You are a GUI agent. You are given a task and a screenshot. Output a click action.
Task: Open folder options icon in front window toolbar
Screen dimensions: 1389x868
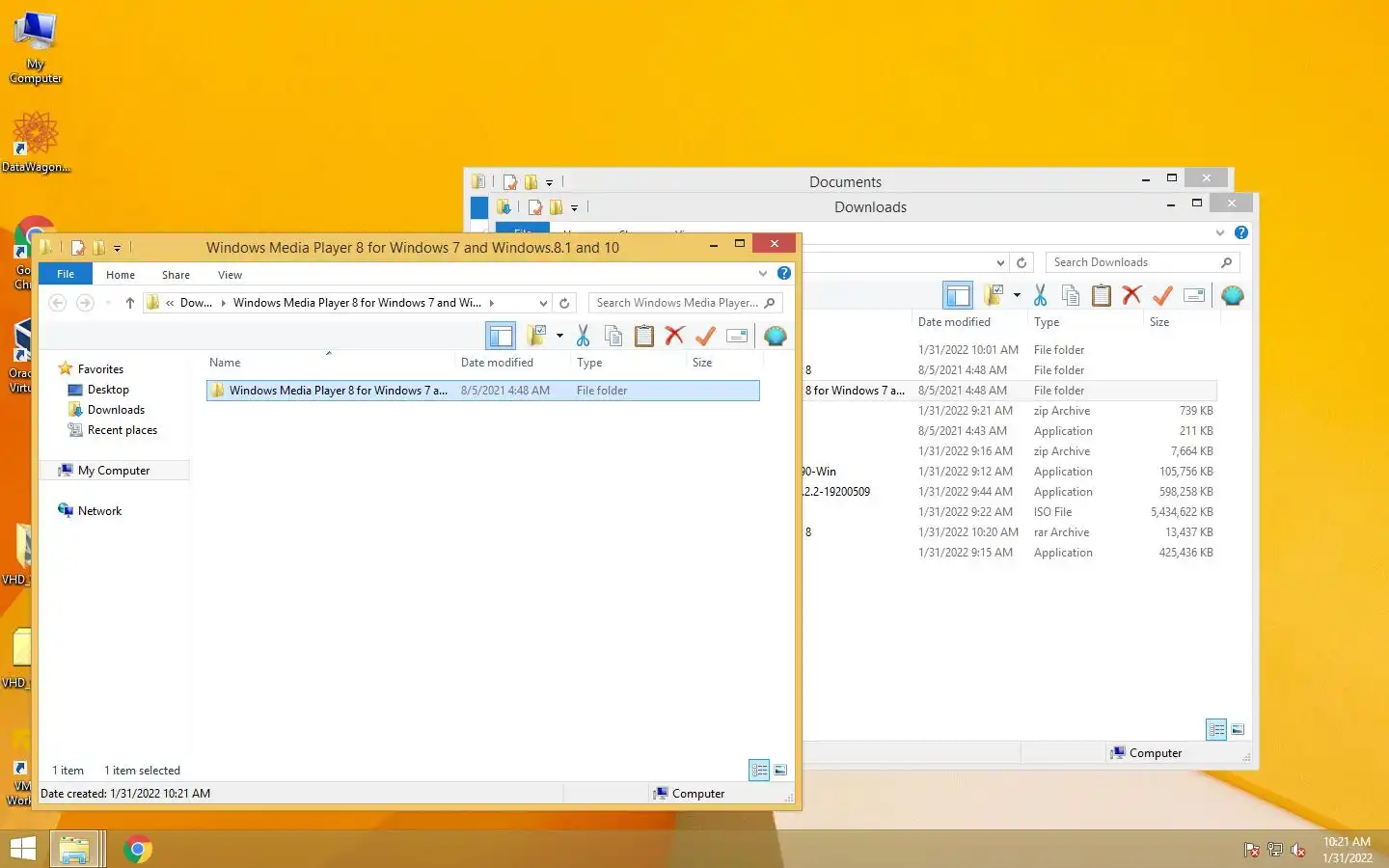coord(536,336)
